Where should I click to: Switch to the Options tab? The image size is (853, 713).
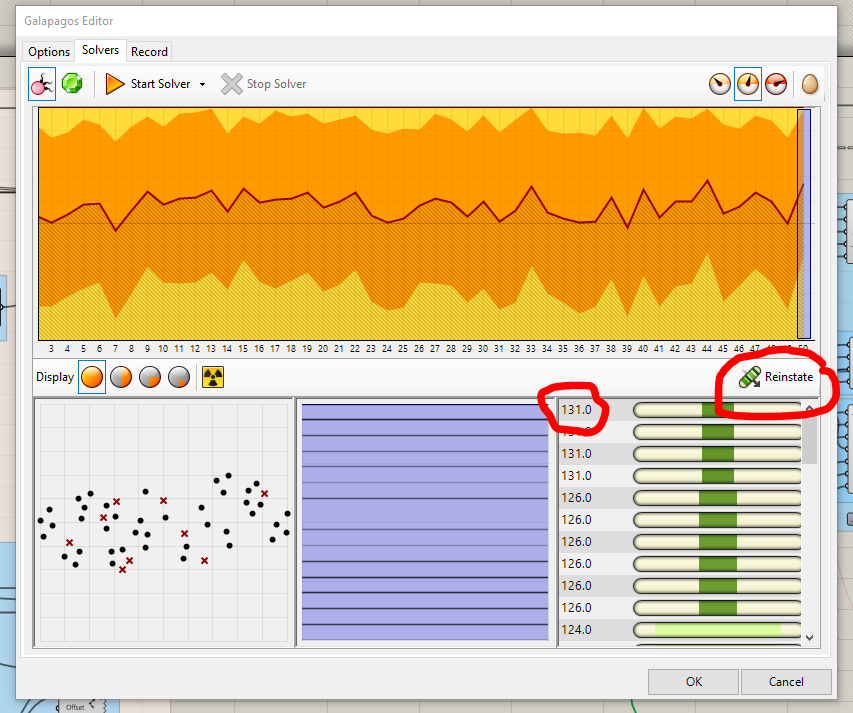49,52
